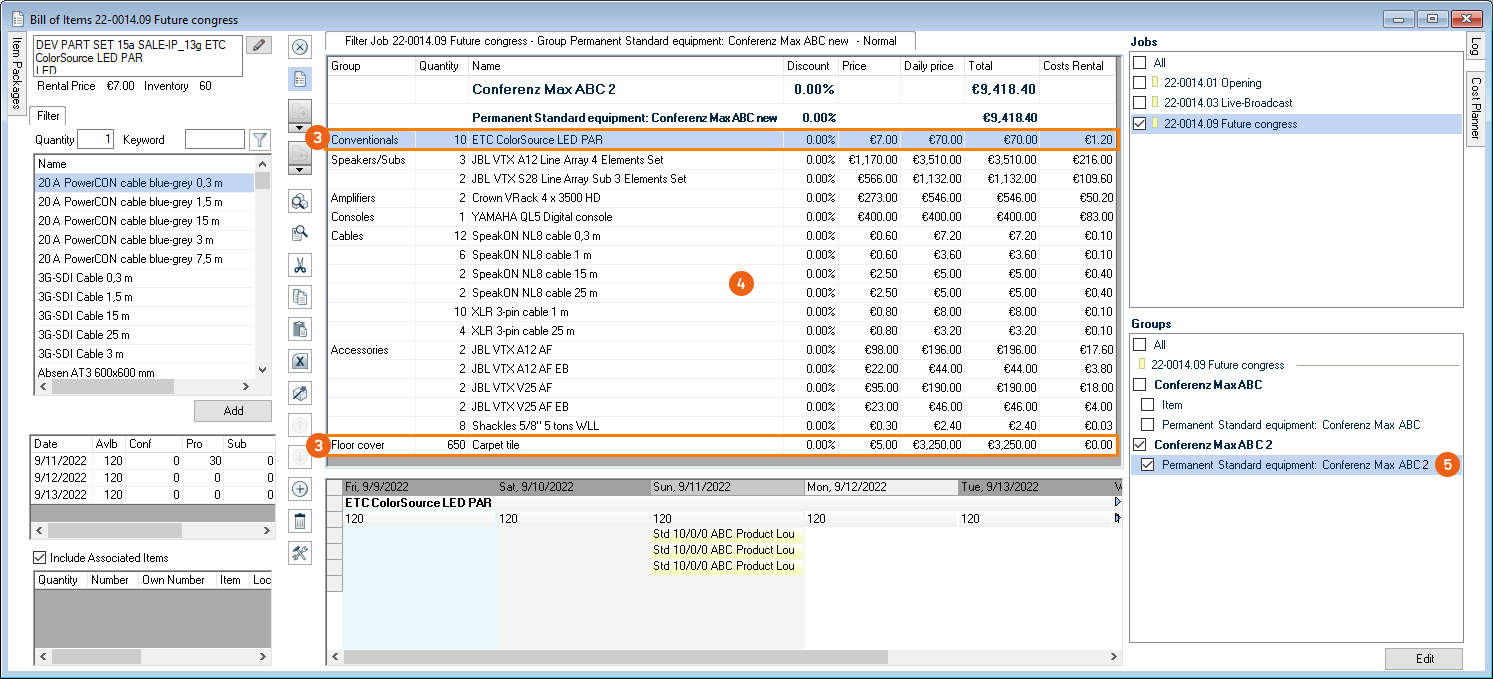Click the funnel filter icon next to Keyword

(260, 140)
